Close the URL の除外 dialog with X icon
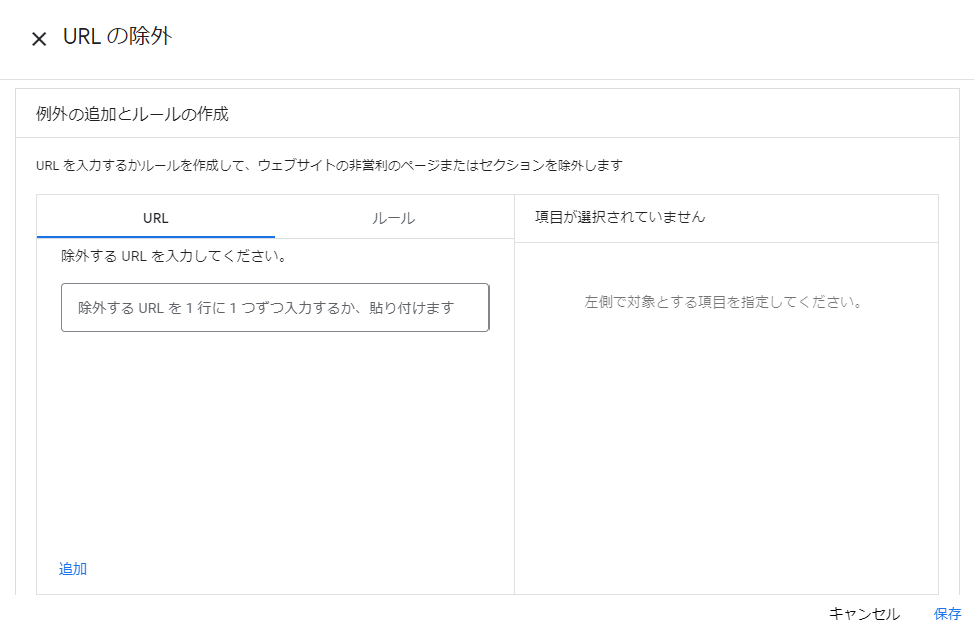 click(x=39, y=39)
